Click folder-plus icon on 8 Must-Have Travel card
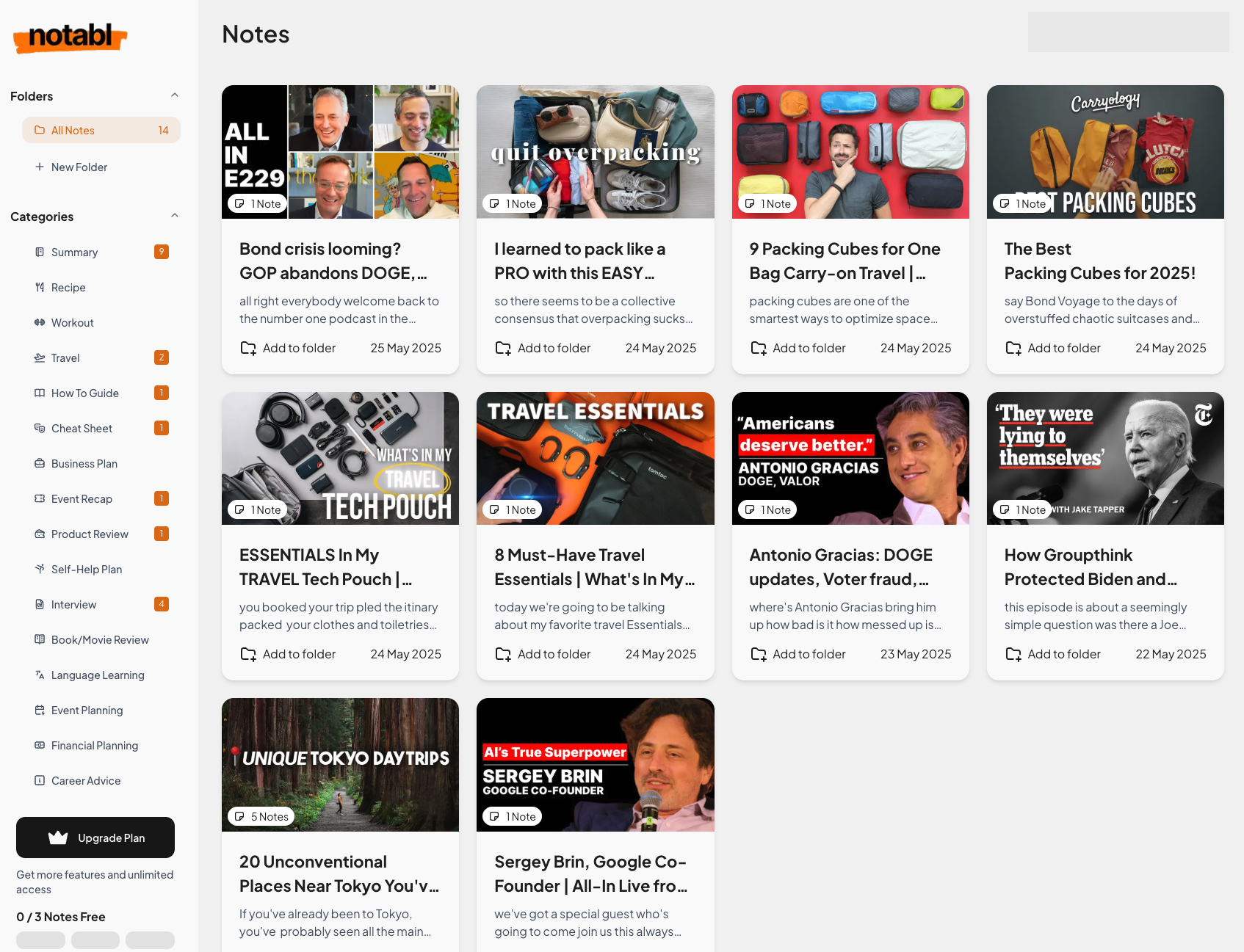The image size is (1244, 952). click(503, 654)
